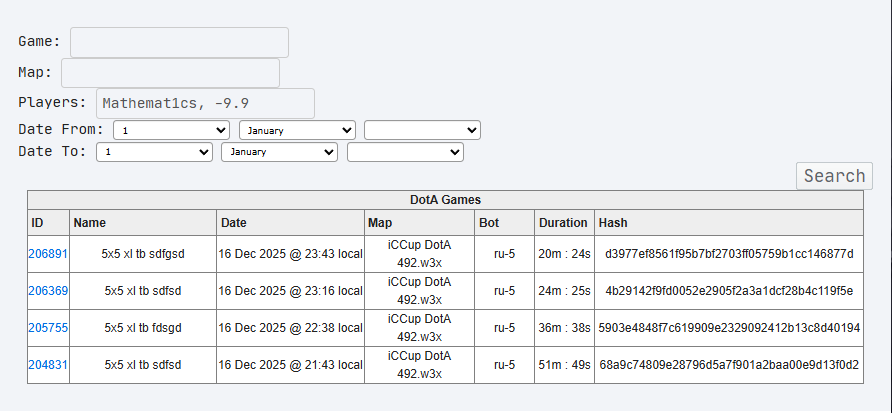Open game ID 206369 link

tap(48, 291)
